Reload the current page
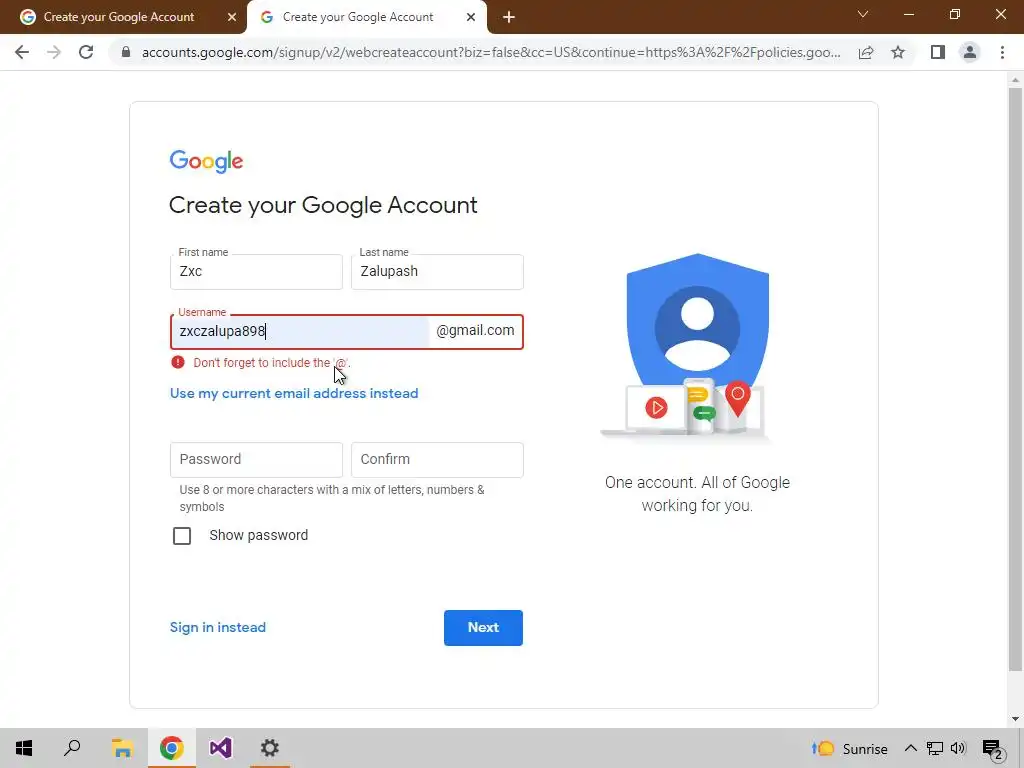 coord(86,52)
